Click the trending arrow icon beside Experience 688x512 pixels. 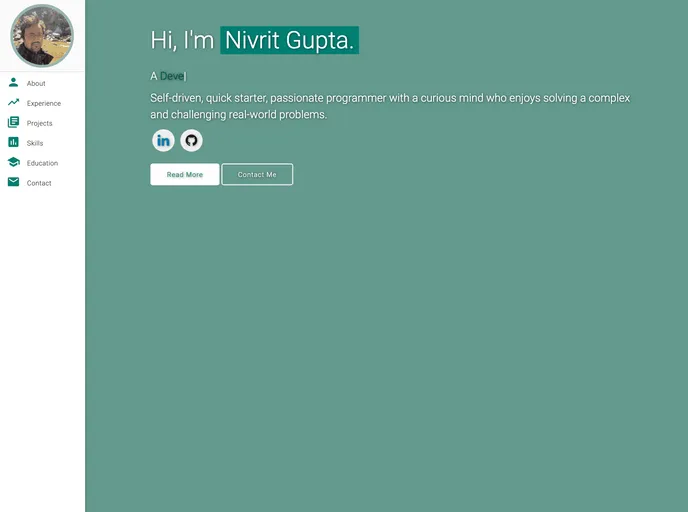13,103
